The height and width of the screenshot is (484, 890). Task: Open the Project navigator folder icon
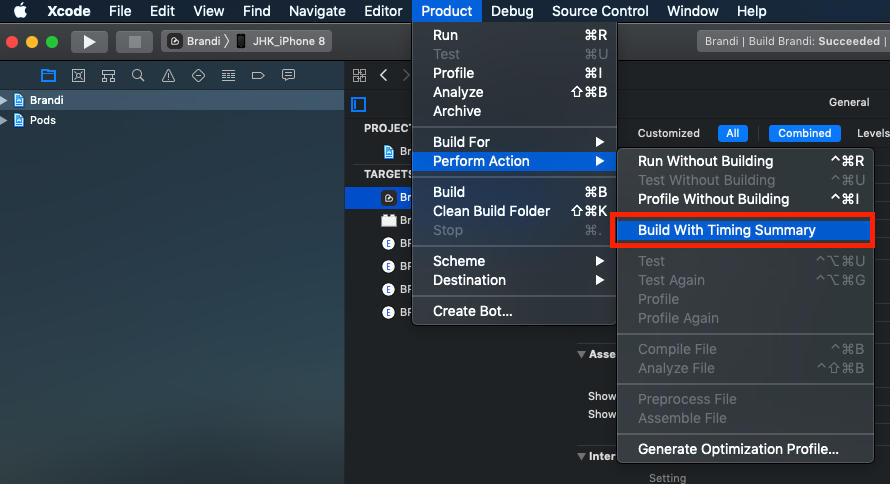pos(48,76)
